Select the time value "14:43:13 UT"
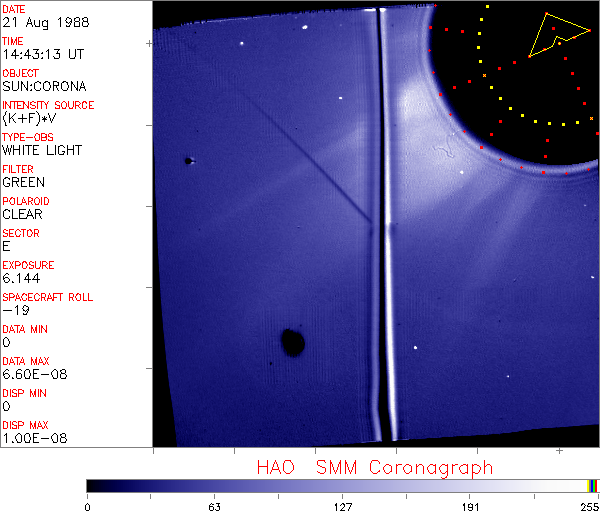Image resolution: width=600 pixels, height=512 pixels. tap(42, 54)
